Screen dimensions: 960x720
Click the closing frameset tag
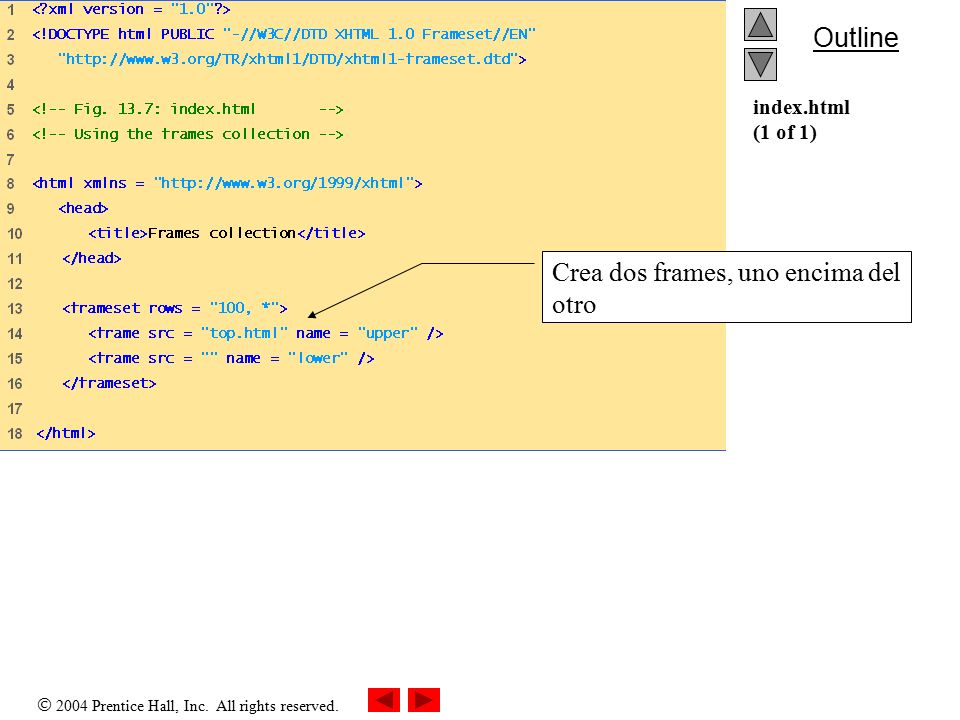tap(109, 383)
